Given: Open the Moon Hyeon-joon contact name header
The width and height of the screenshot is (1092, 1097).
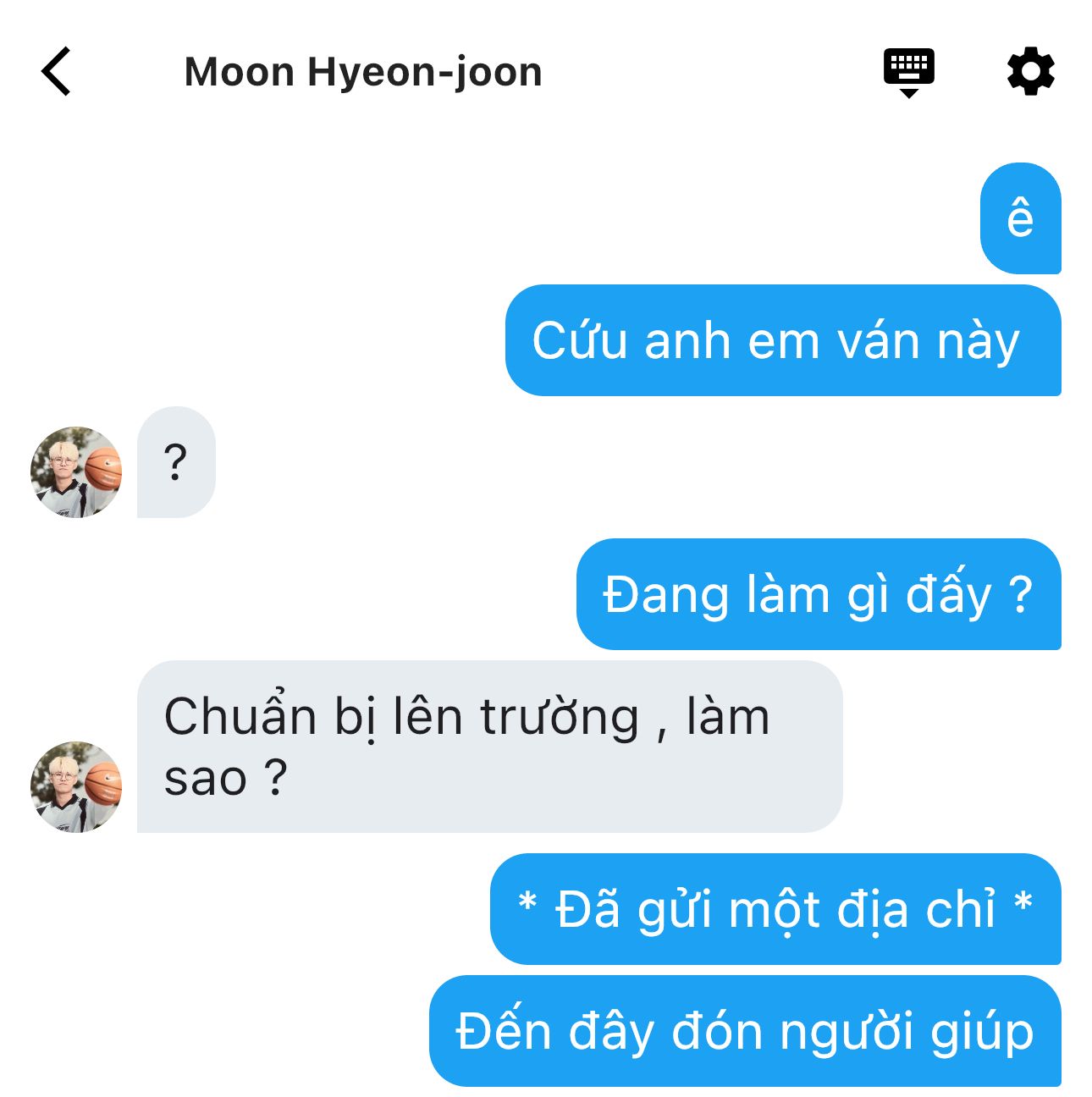Looking at the screenshot, I should 363,72.
